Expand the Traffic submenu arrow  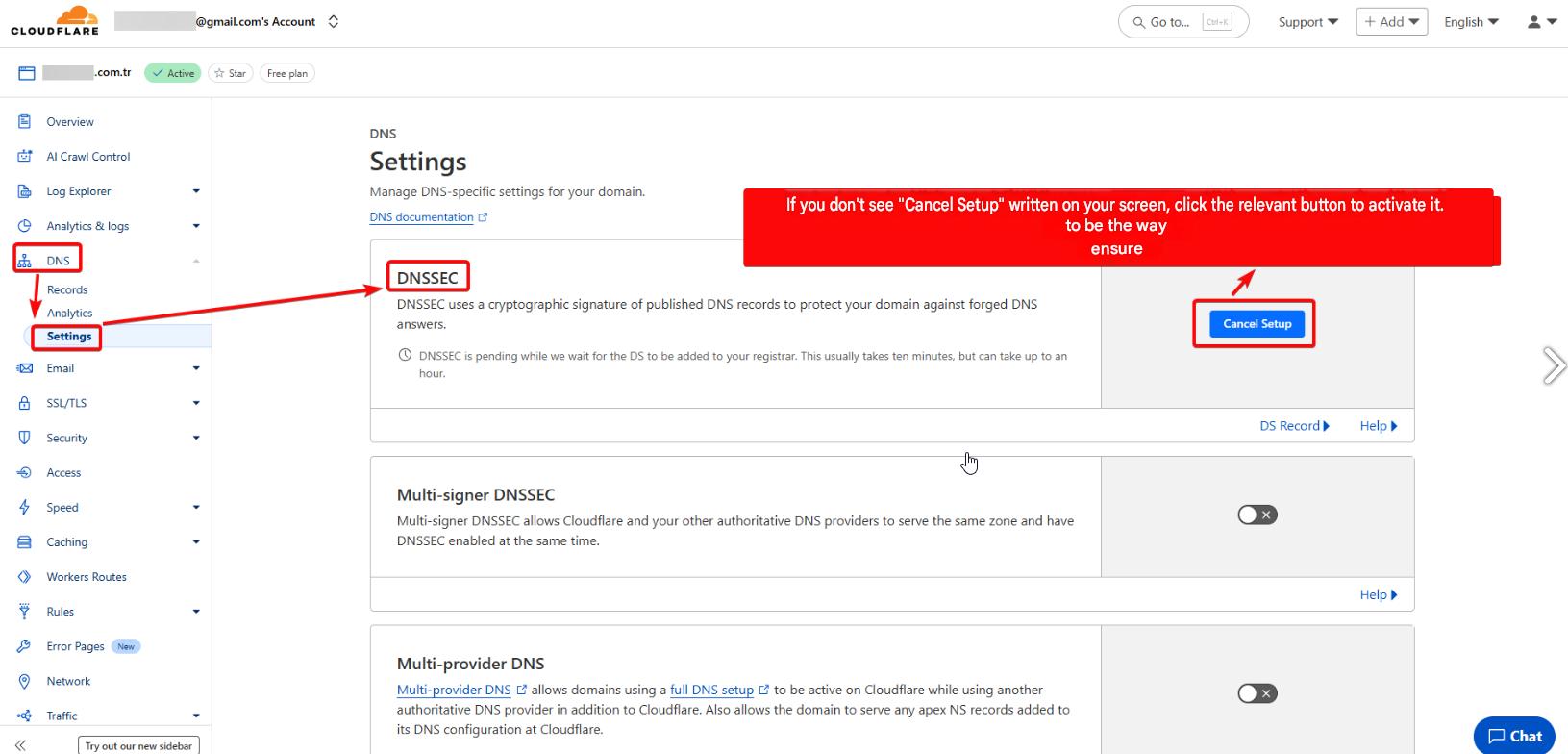196,716
